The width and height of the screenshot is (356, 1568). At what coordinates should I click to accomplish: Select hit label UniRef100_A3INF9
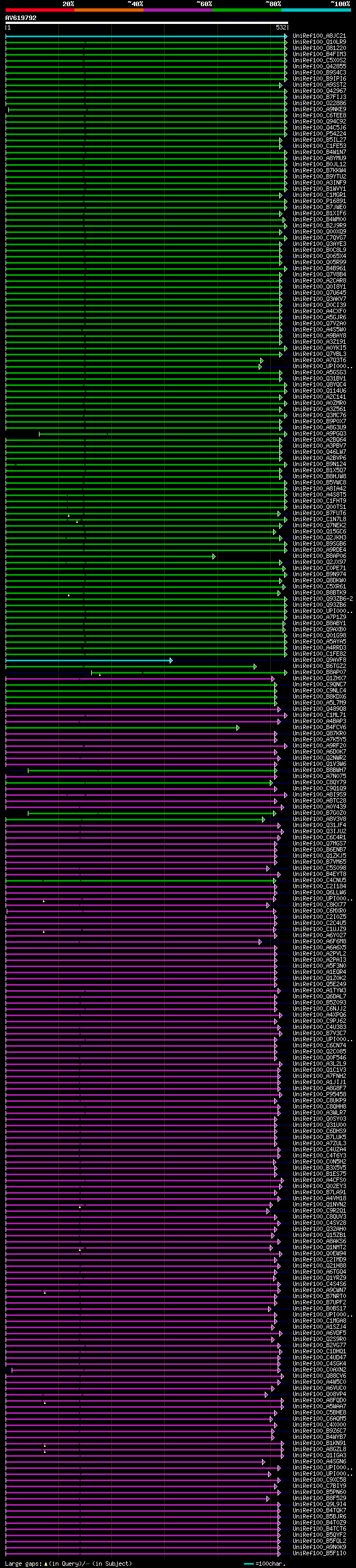pyautogui.click(x=319, y=182)
